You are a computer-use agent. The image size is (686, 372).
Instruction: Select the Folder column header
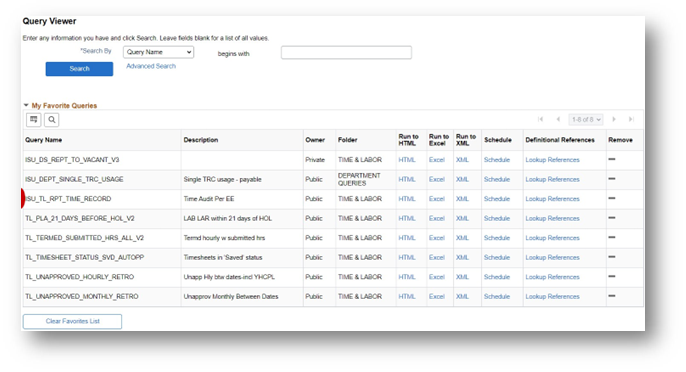tap(347, 140)
